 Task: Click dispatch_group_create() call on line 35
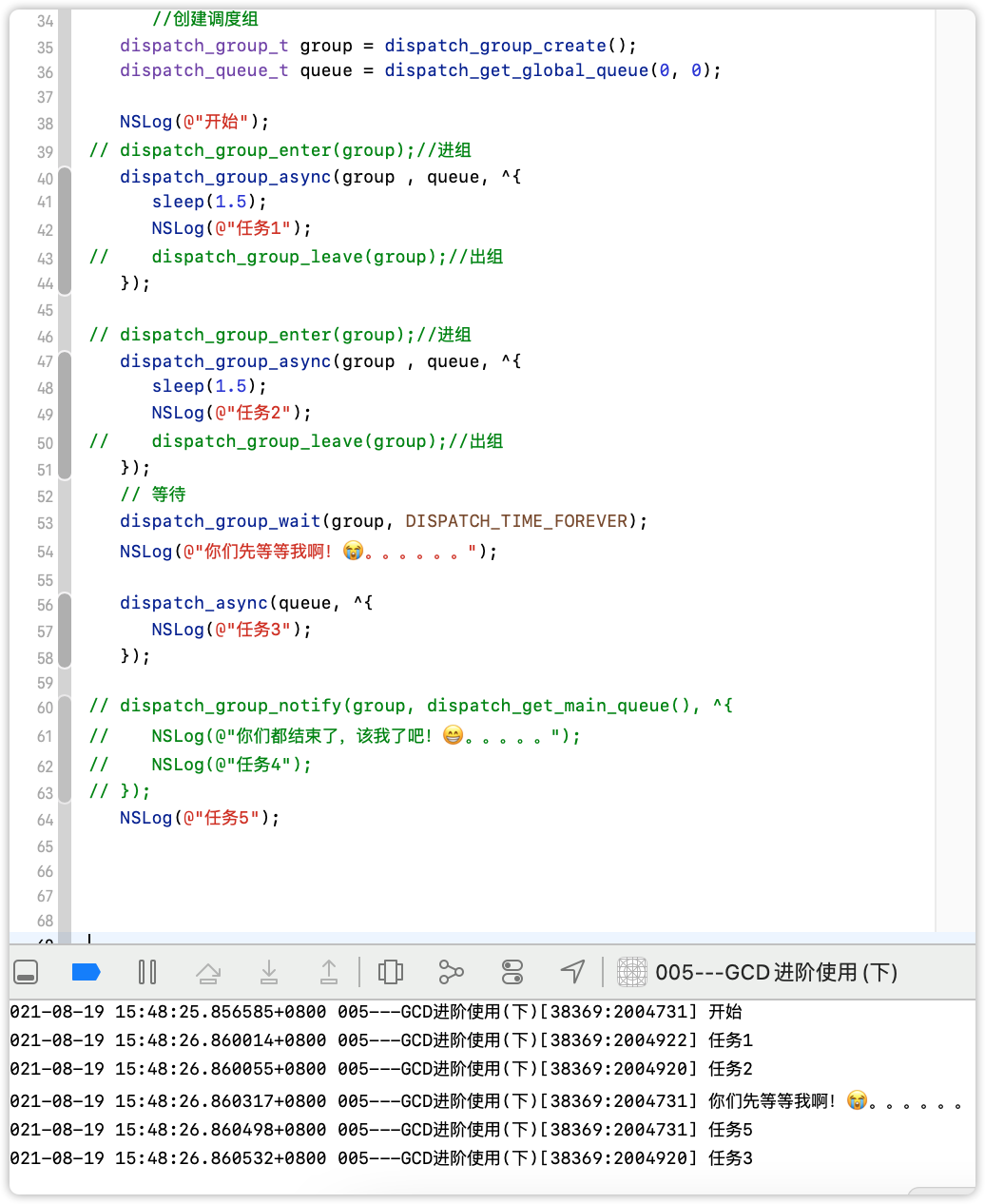point(511,46)
